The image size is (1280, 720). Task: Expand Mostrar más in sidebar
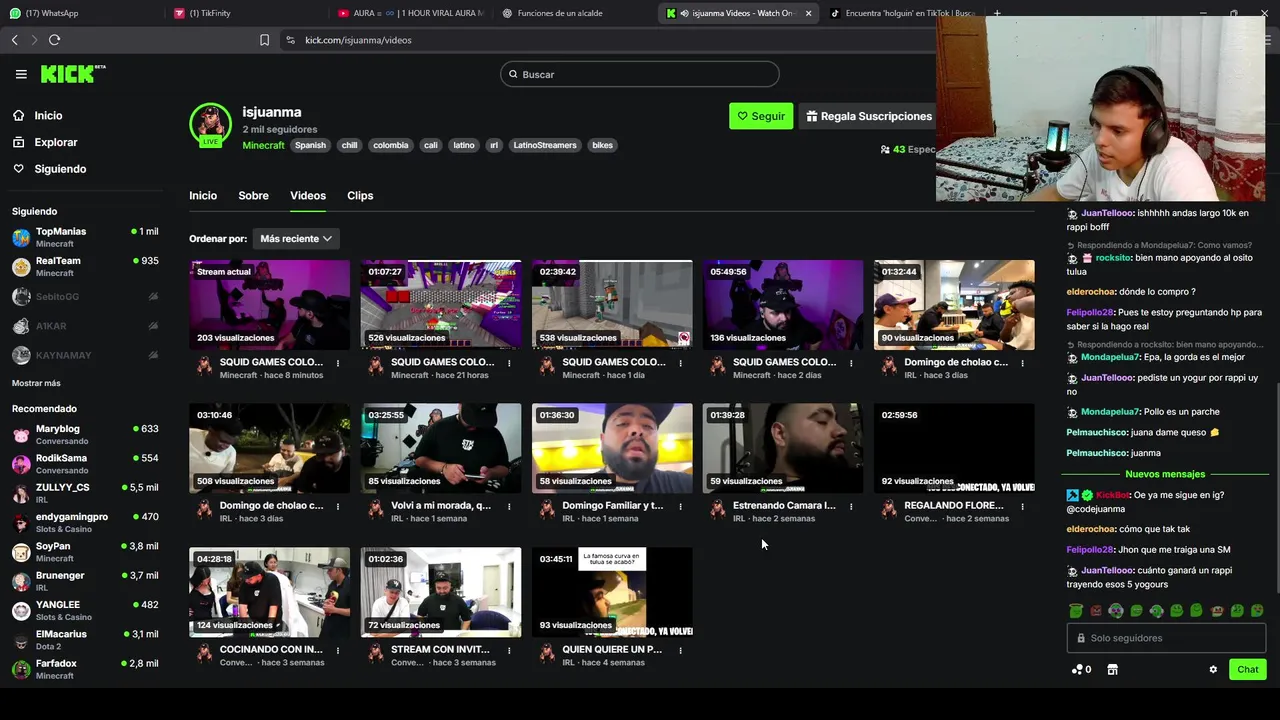[36, 384]
